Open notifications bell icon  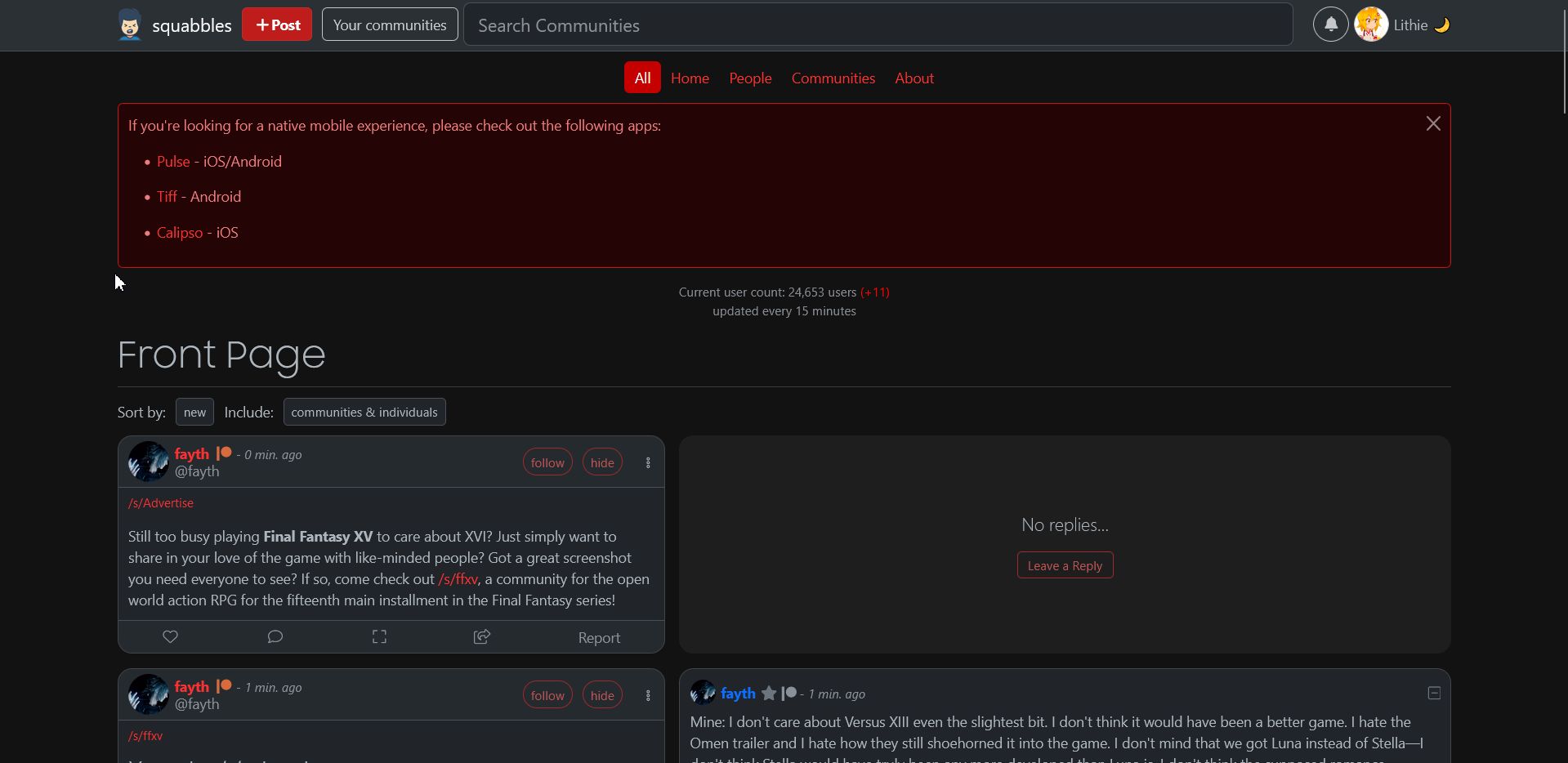(1330, 25)
